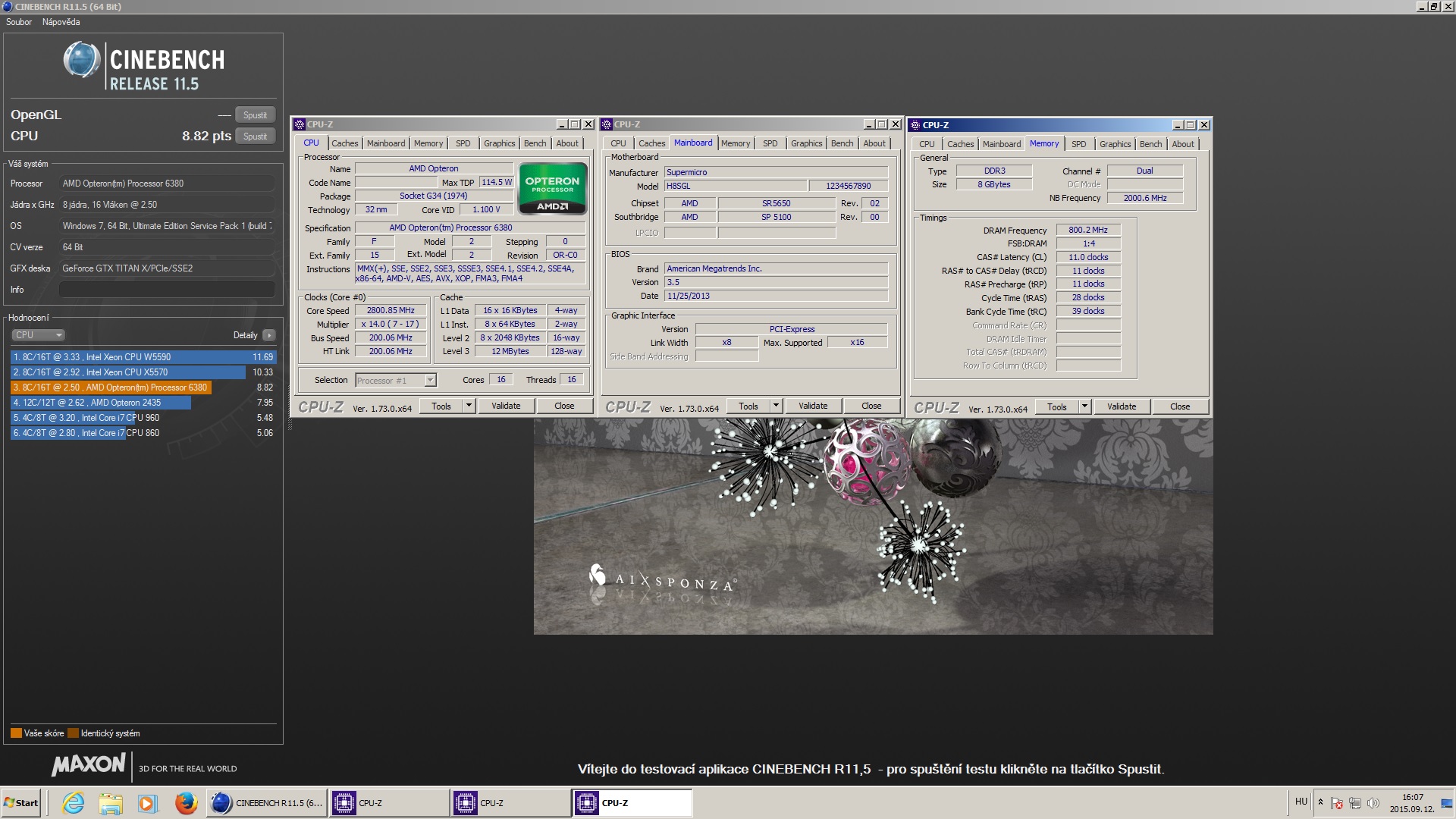Select the Intel Xeon CPU W5590 ranking row
This screenshot has width=1456, height=819.
tap(143, 357)
